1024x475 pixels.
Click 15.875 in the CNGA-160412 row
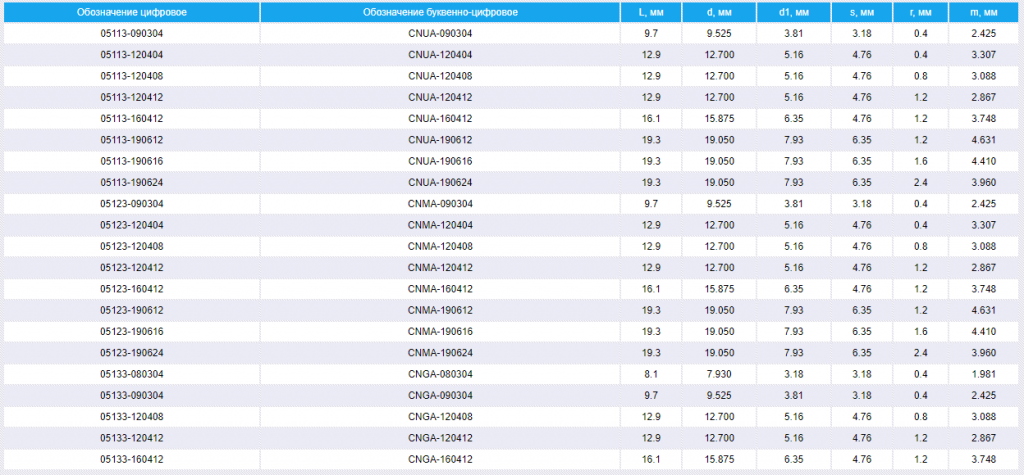point(720,459)
